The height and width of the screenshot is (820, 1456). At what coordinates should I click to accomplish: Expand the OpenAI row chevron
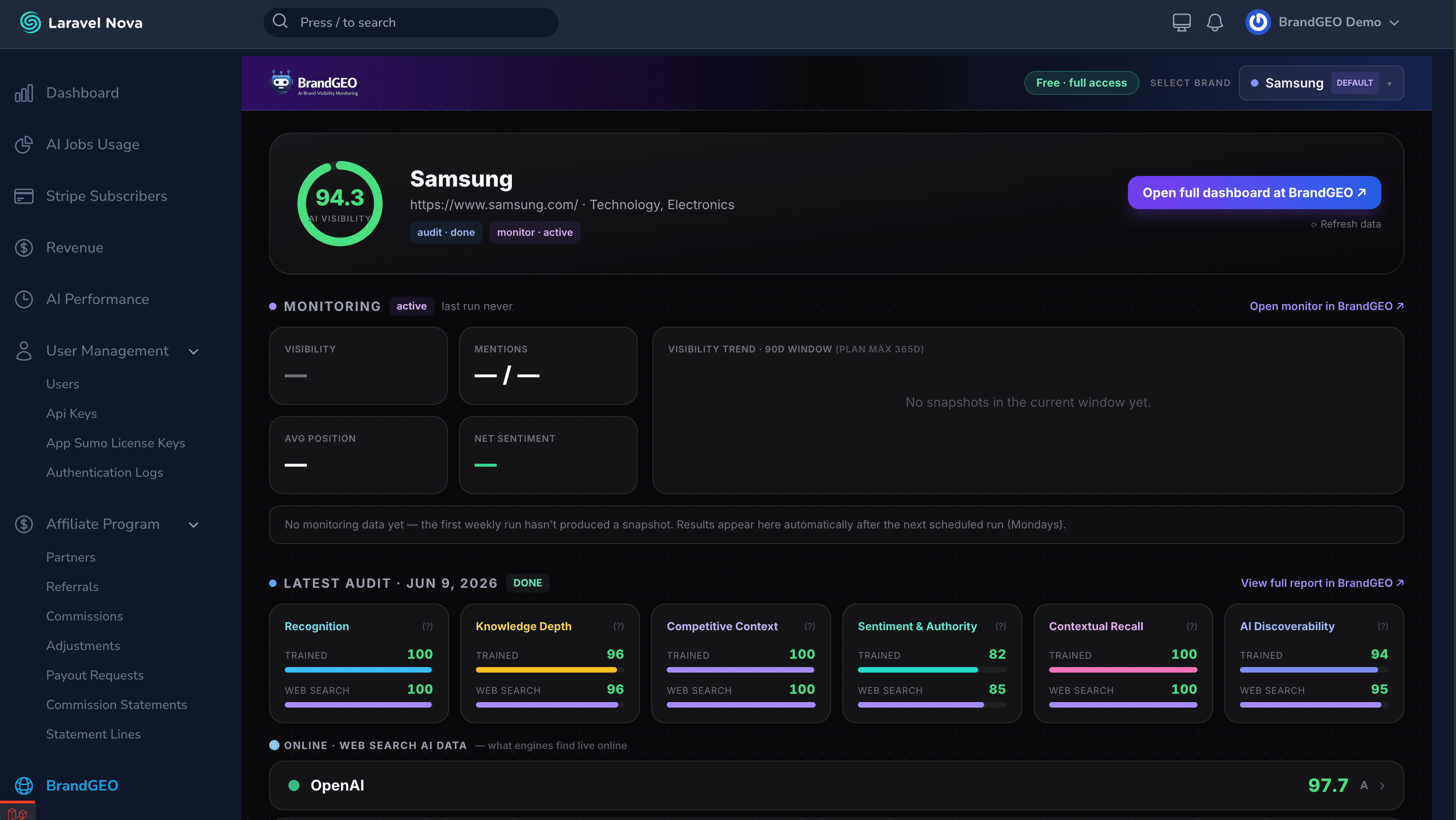click(x=1382, y=786)
